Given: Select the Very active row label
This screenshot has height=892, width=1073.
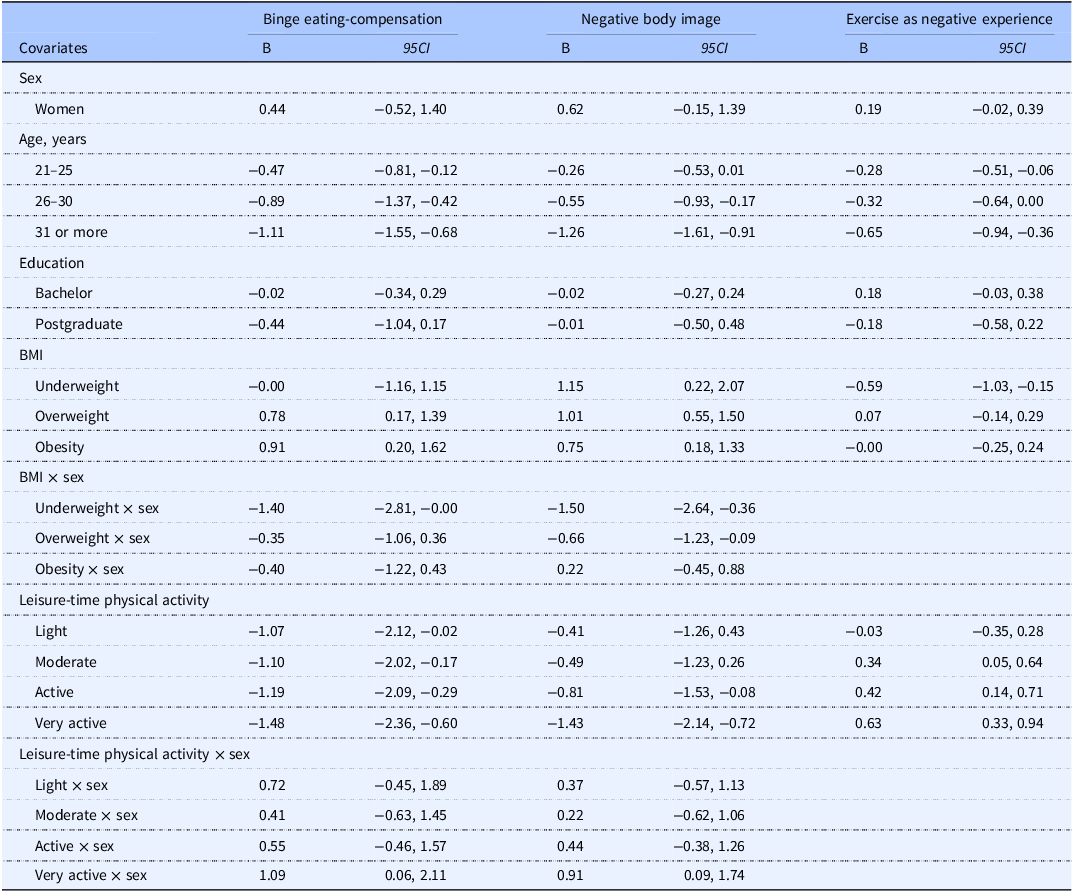Looking at the screenshot, I should point(70,723).
